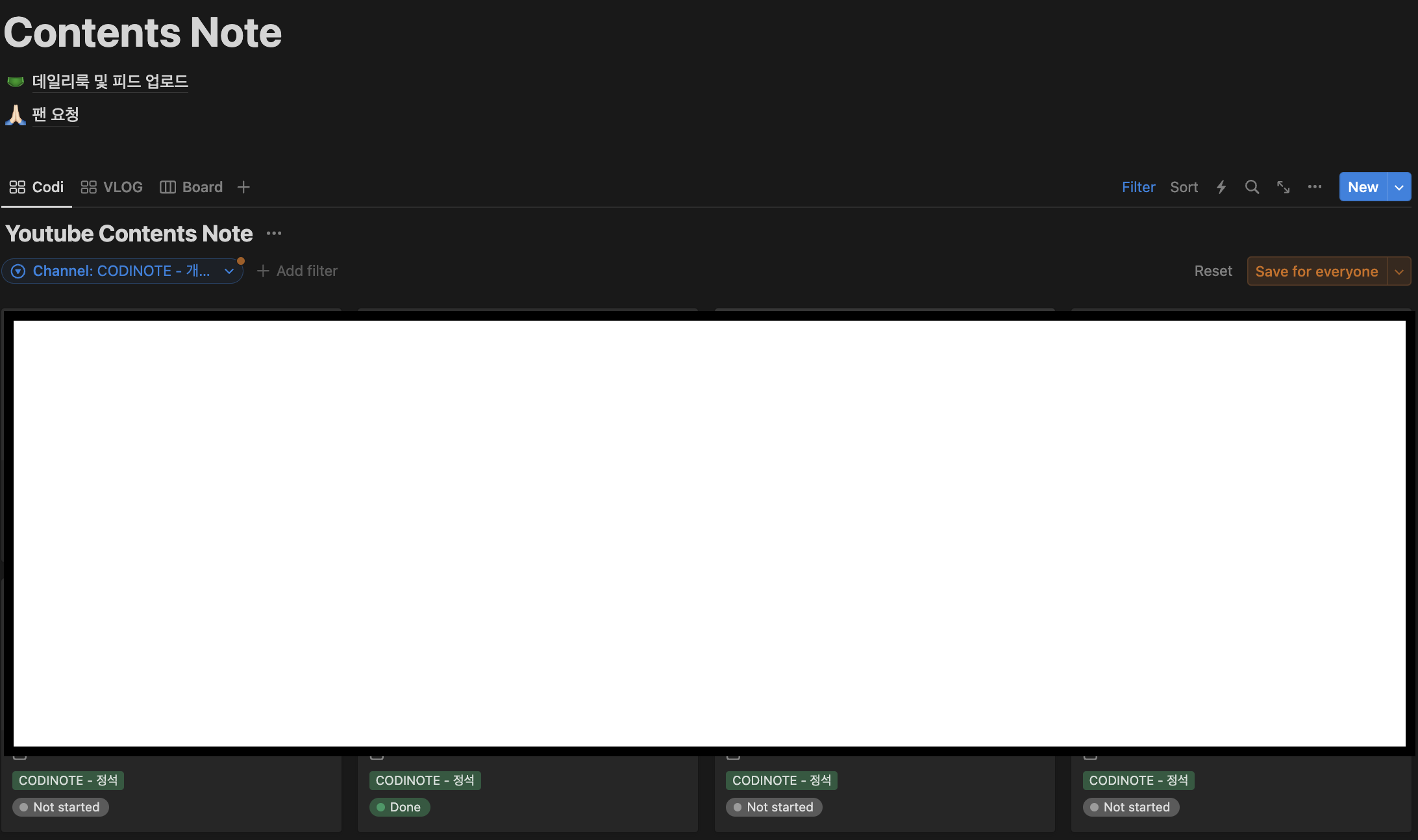
Task: Switch to the VLOG view tab
Action: click(112, 187)
